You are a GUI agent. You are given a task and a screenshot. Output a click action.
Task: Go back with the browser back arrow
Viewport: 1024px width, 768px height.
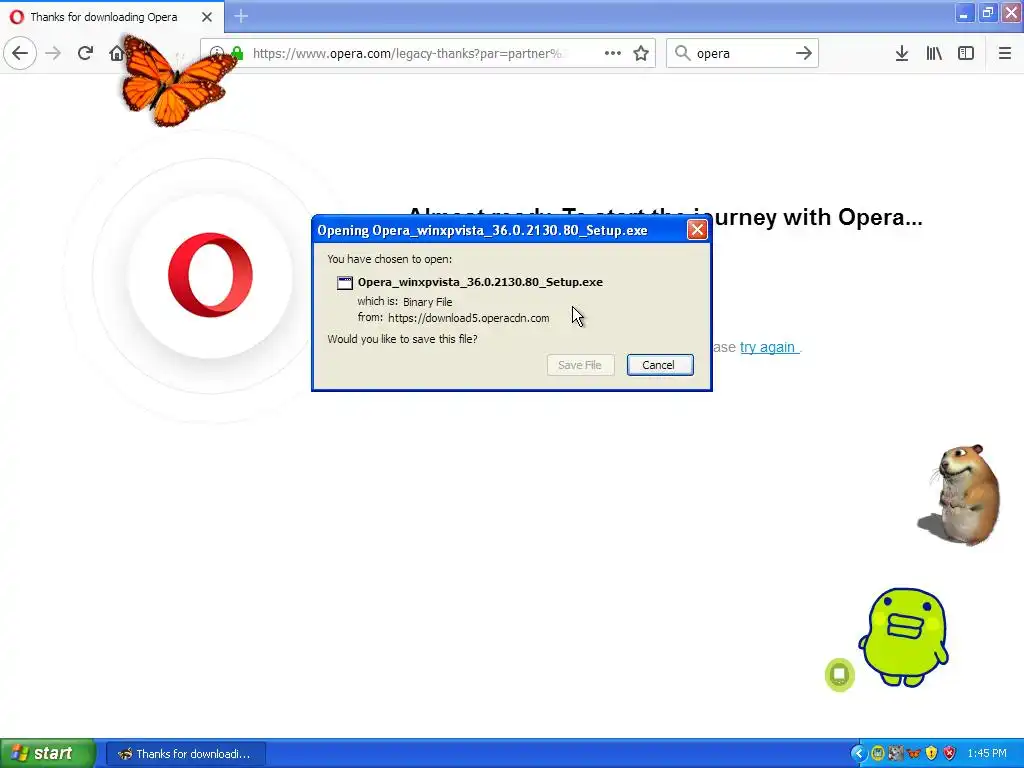tap(20, 53)
